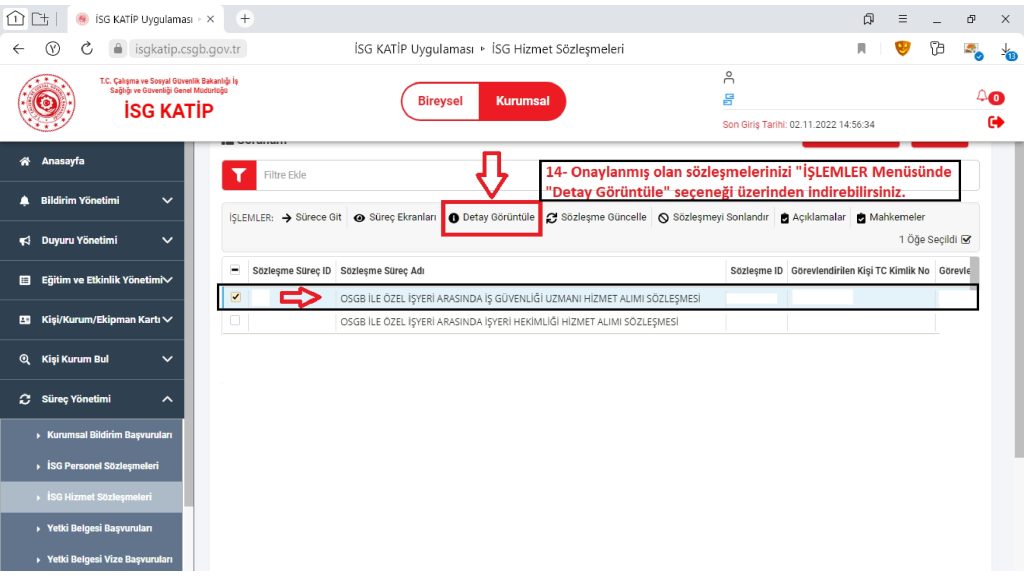Toggle the select-all checkbox in table header

235,270
